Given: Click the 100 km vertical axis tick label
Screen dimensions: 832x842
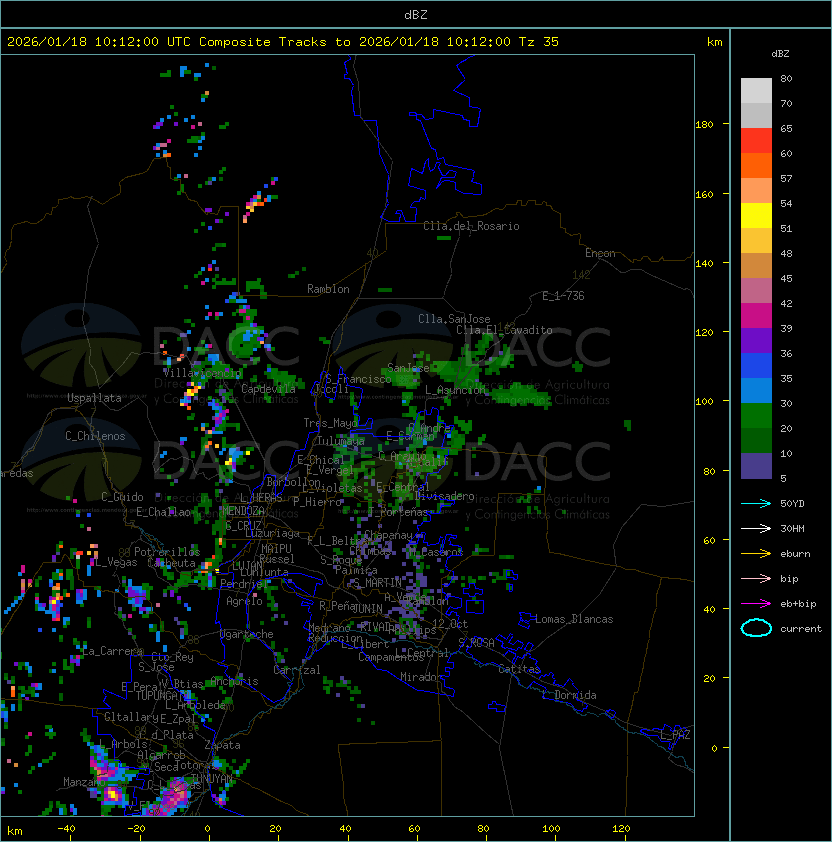Looking at the screenshot, I should tap(704, 402).
